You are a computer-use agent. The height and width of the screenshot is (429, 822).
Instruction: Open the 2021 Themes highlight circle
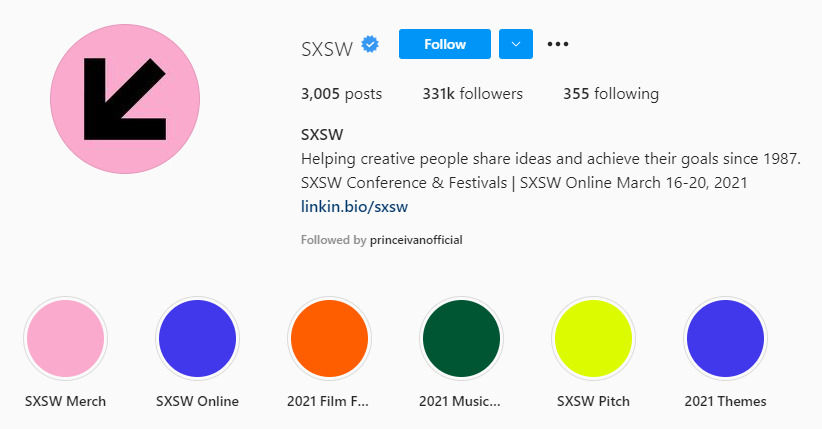click(726, 338)
